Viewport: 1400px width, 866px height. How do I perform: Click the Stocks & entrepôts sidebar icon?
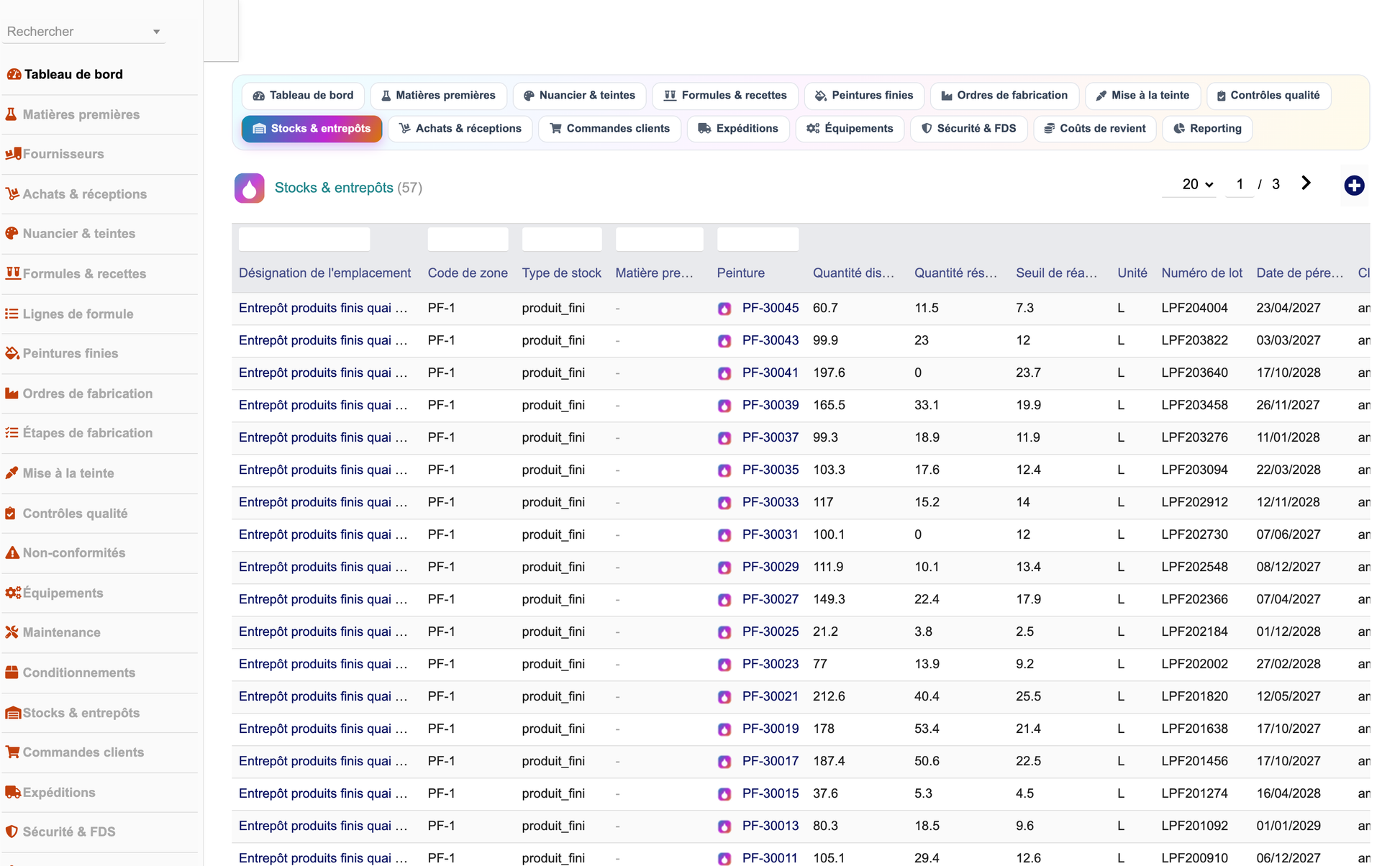coord(13,713)
